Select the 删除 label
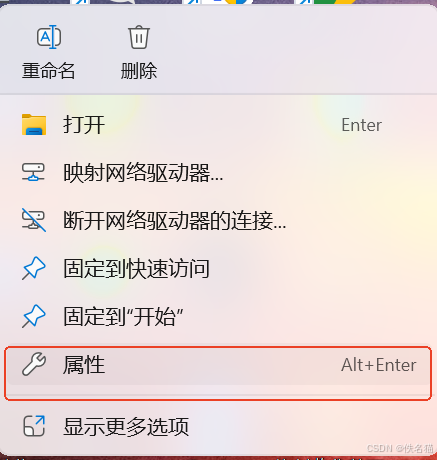The image size is (437, 460). click(x=139, y=71)
